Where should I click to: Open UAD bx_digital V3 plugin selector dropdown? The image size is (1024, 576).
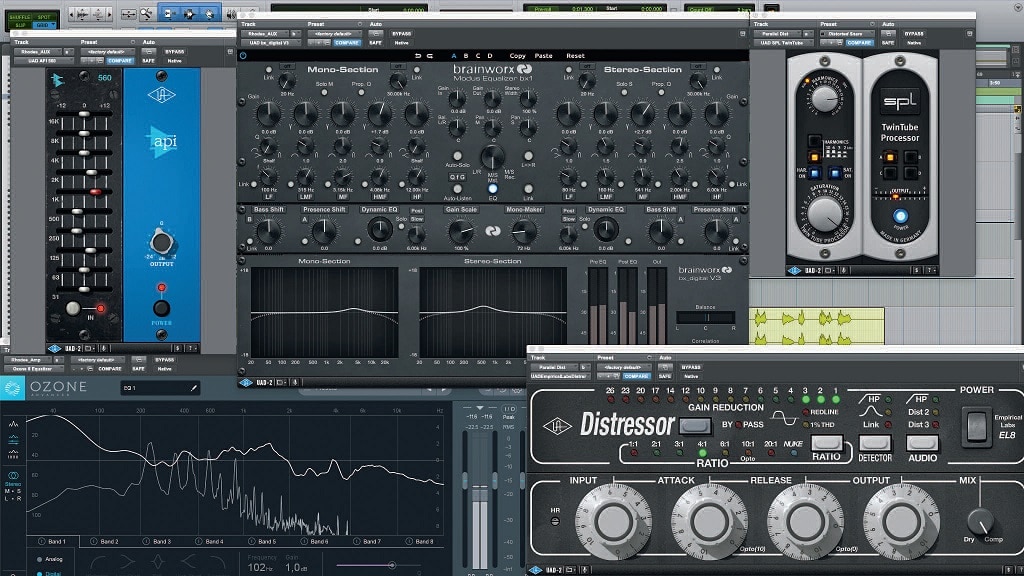click(273, 42)
